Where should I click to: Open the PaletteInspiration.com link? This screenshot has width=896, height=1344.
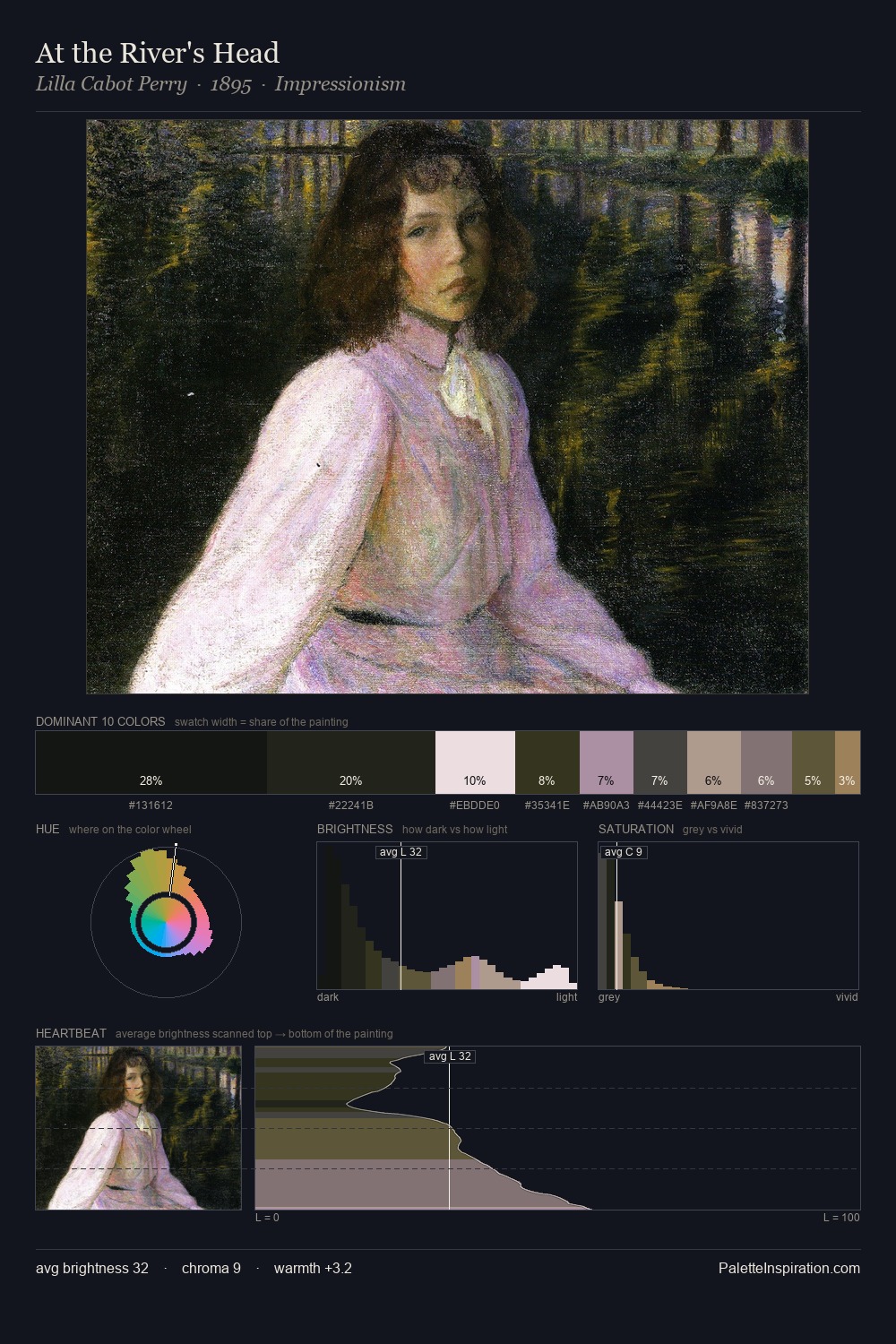coord(789,1268)
